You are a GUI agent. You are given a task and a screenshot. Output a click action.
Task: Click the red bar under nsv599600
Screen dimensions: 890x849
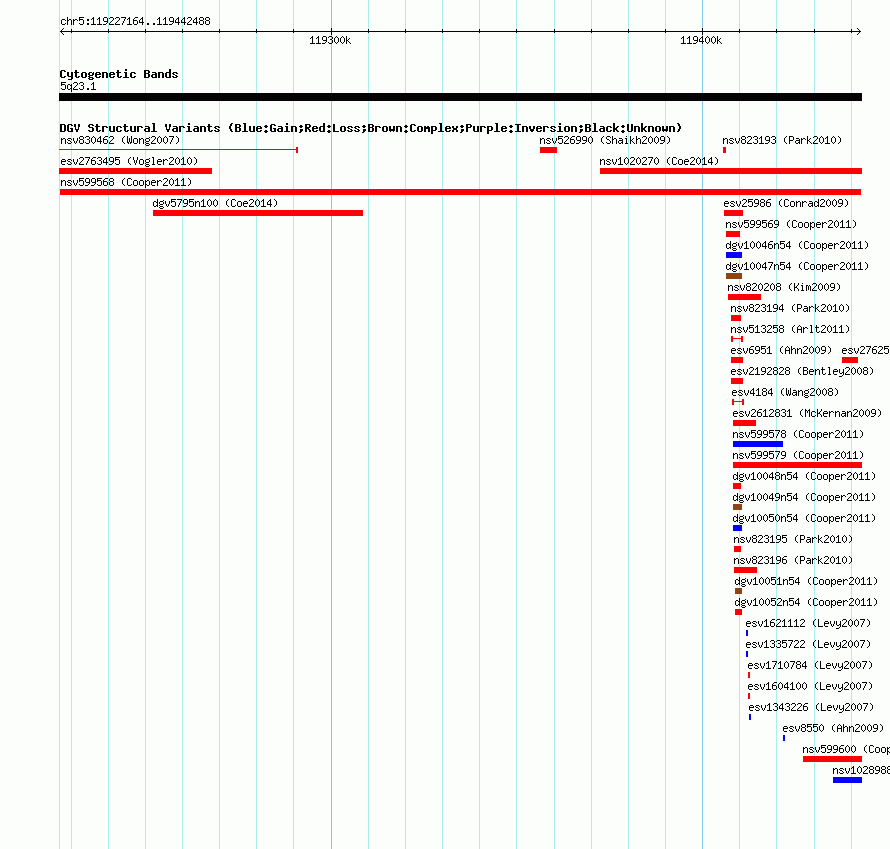pyautogui.click(x=833, y=759)
